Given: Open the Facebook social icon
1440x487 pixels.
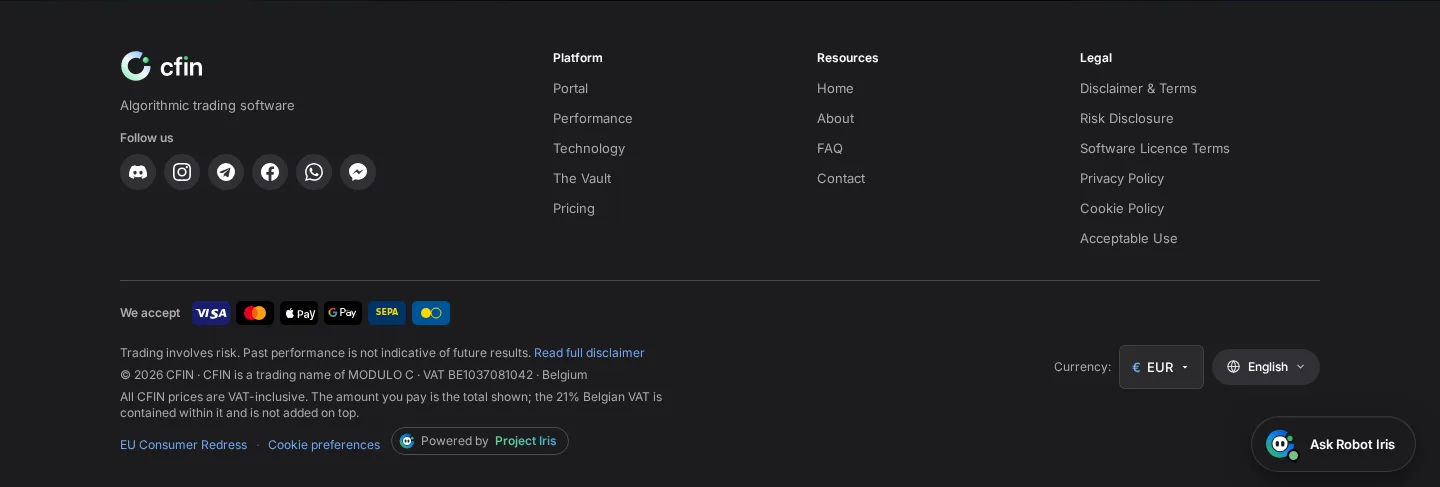Looking at the screenshot, I should click(270, 172).
